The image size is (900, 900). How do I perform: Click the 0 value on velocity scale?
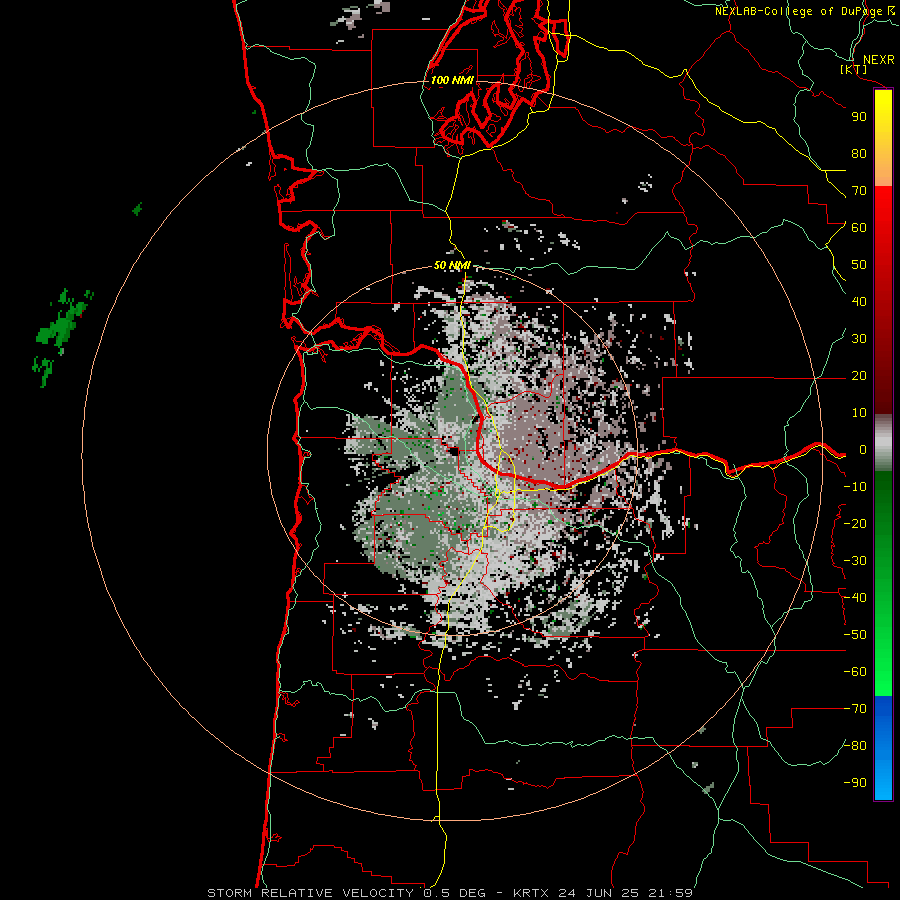[862, 449]
